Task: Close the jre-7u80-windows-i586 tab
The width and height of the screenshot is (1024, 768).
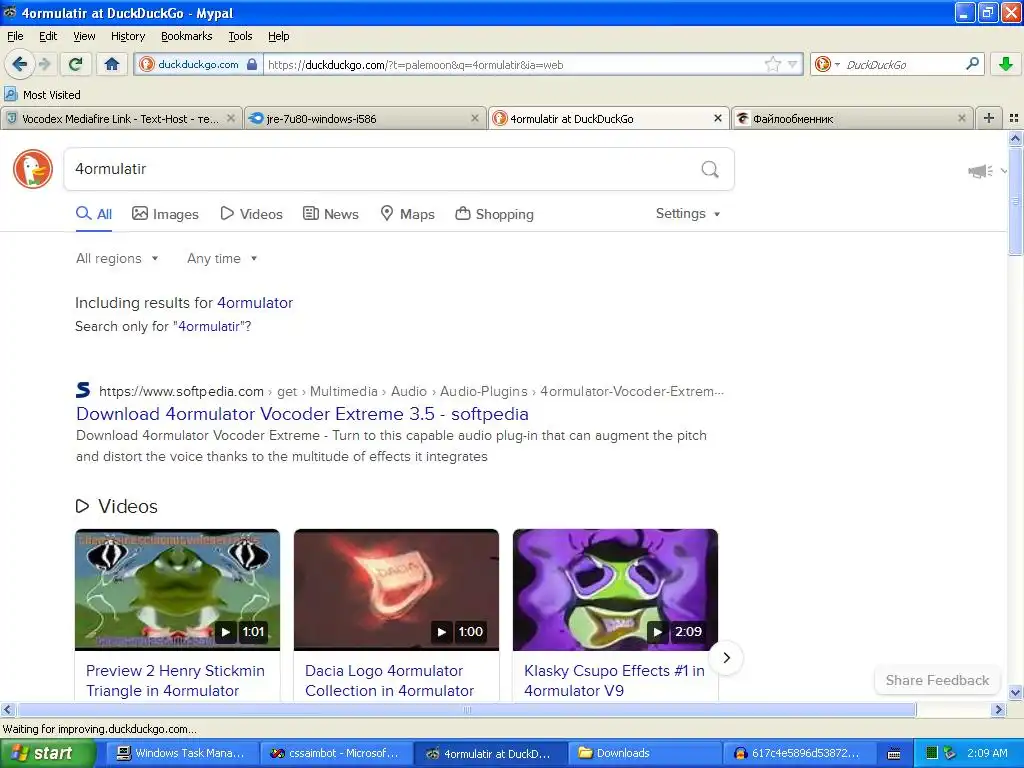Action: point(475,118)
